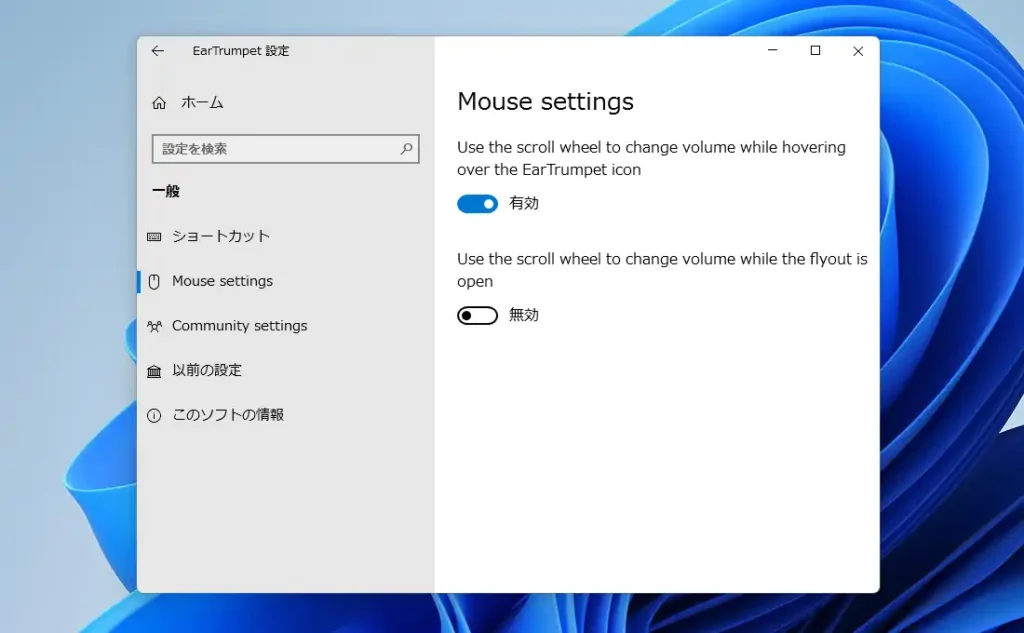Click the back arrow at top left
Viewport: 1024px width, 633px height.
pos(157,51)
